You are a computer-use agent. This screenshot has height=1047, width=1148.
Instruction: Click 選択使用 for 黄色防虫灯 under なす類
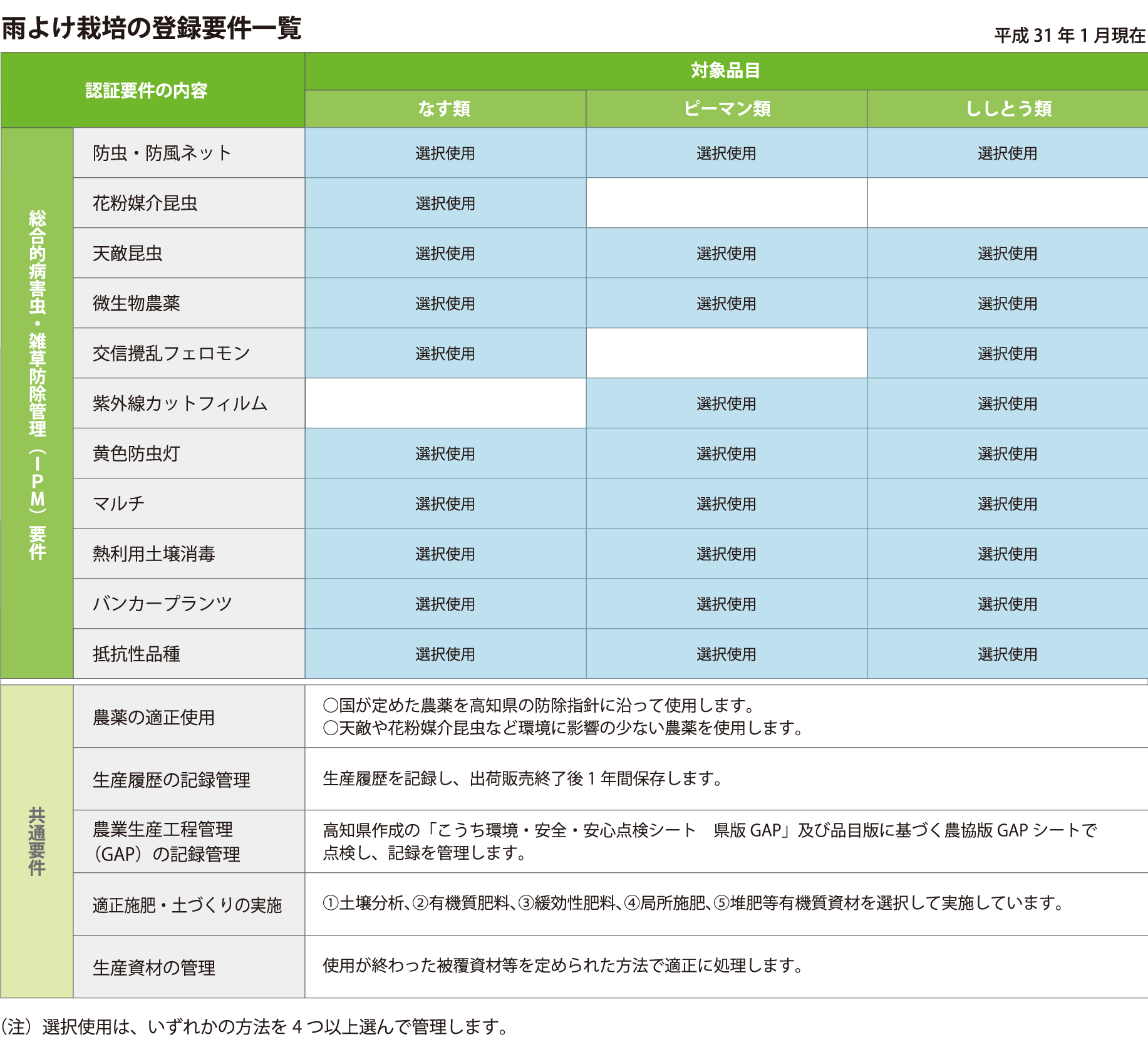coord(445,454)
